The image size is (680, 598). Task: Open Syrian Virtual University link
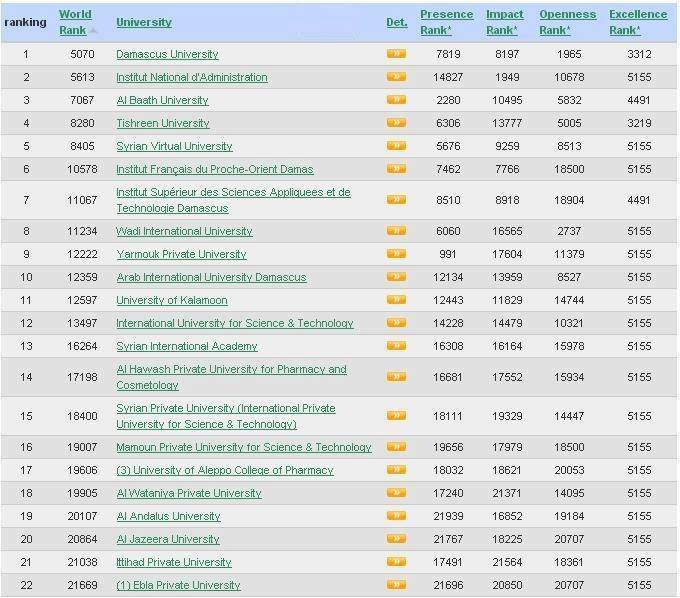coord(174,146)
